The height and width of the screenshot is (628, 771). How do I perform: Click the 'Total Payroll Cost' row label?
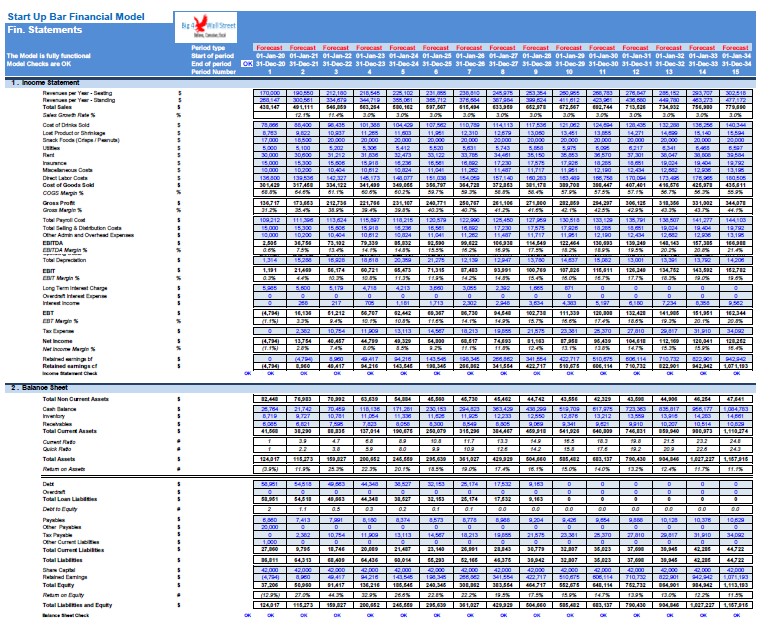click(64, 220)
